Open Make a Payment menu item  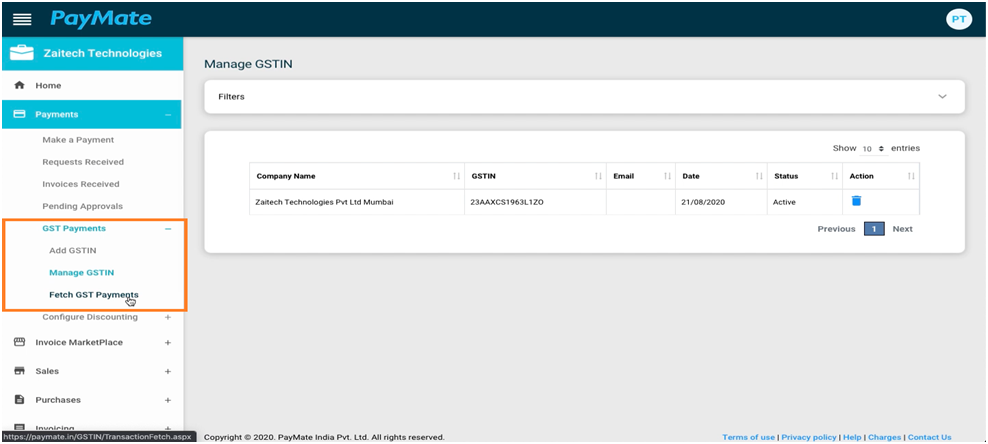[x=78, y=140]
